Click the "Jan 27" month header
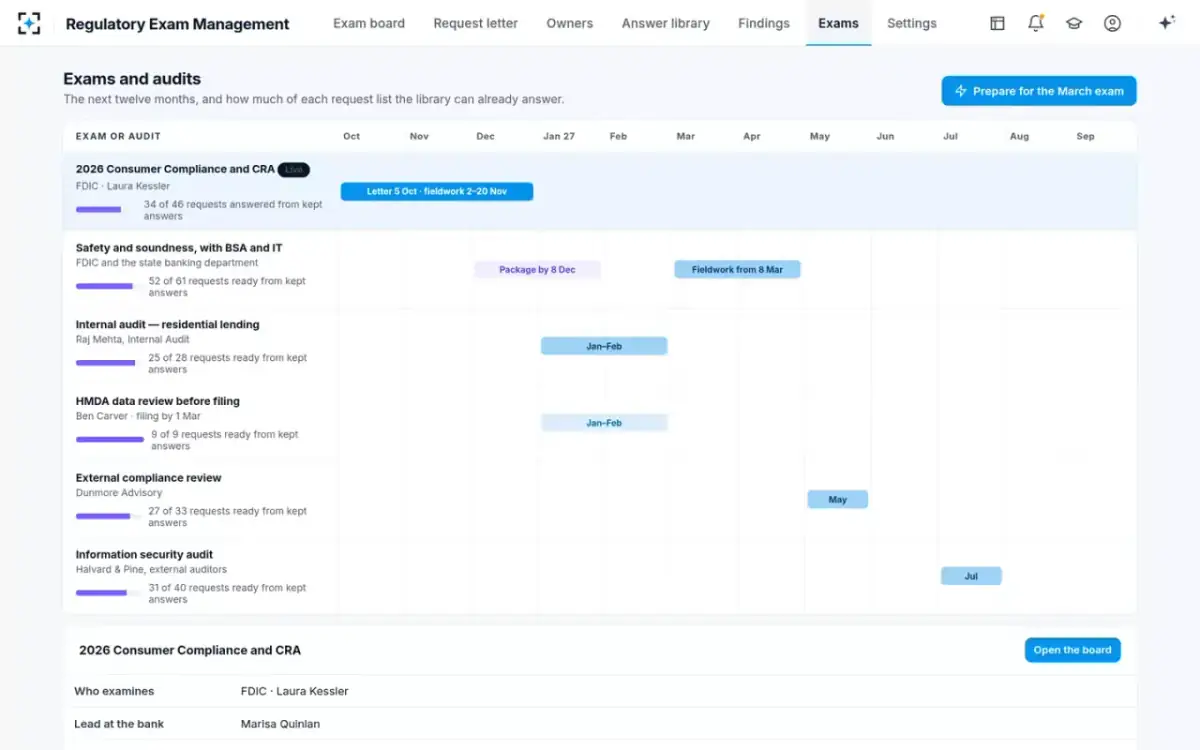This screenshot has width=1200, height=750. [559, 136]
